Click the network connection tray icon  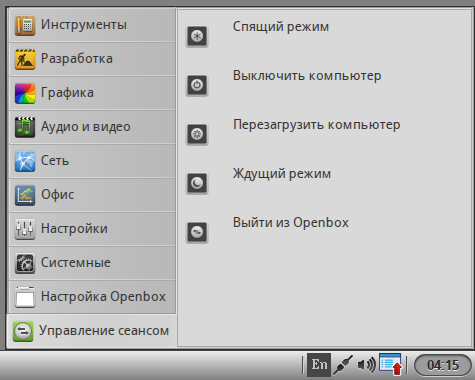tap(343, 365)
